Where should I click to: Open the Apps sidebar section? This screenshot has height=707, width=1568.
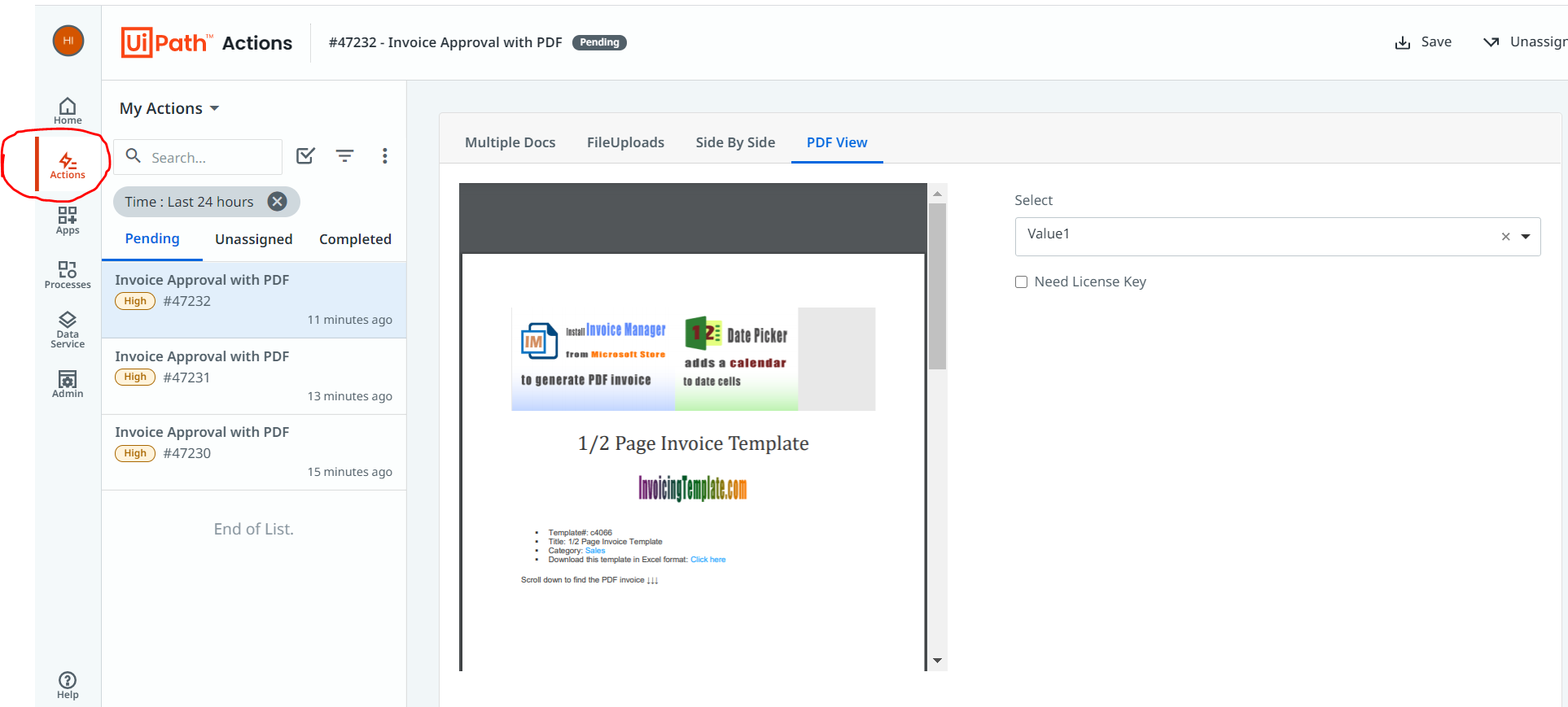coord(68,220)
